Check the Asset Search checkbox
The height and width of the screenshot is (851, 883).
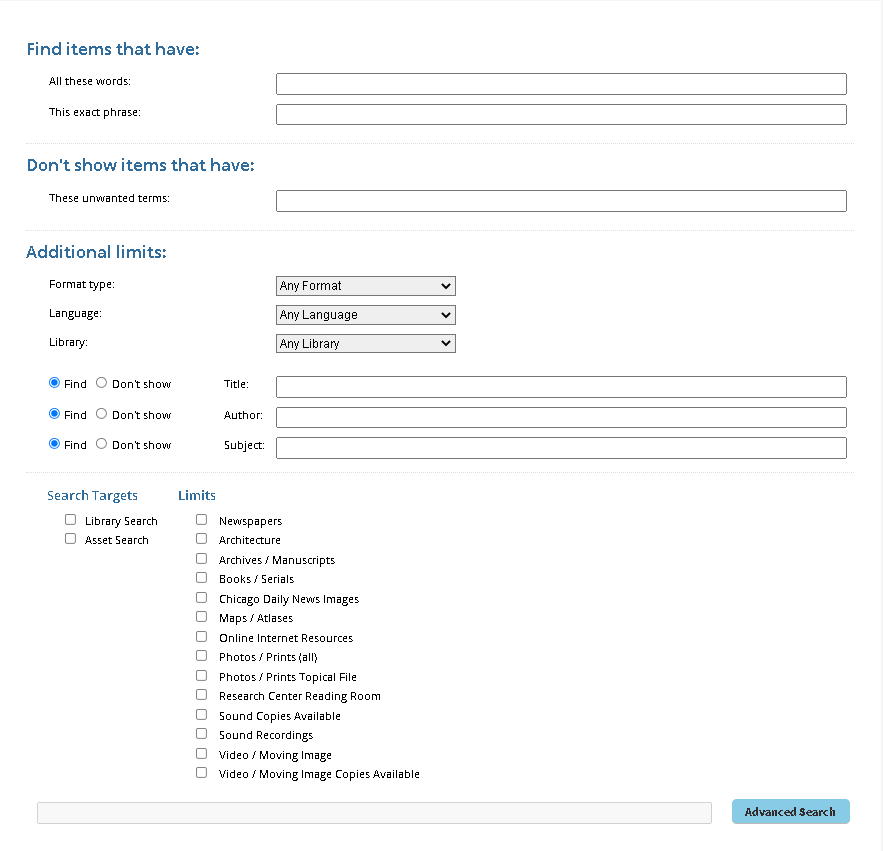[x=70, y=538]
